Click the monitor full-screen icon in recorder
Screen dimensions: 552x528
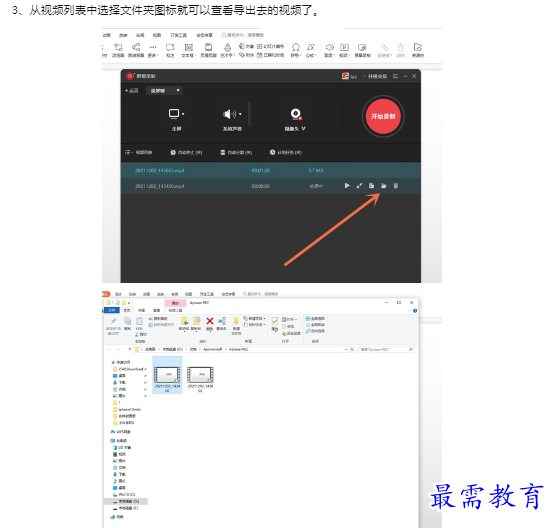coord(174,114)
